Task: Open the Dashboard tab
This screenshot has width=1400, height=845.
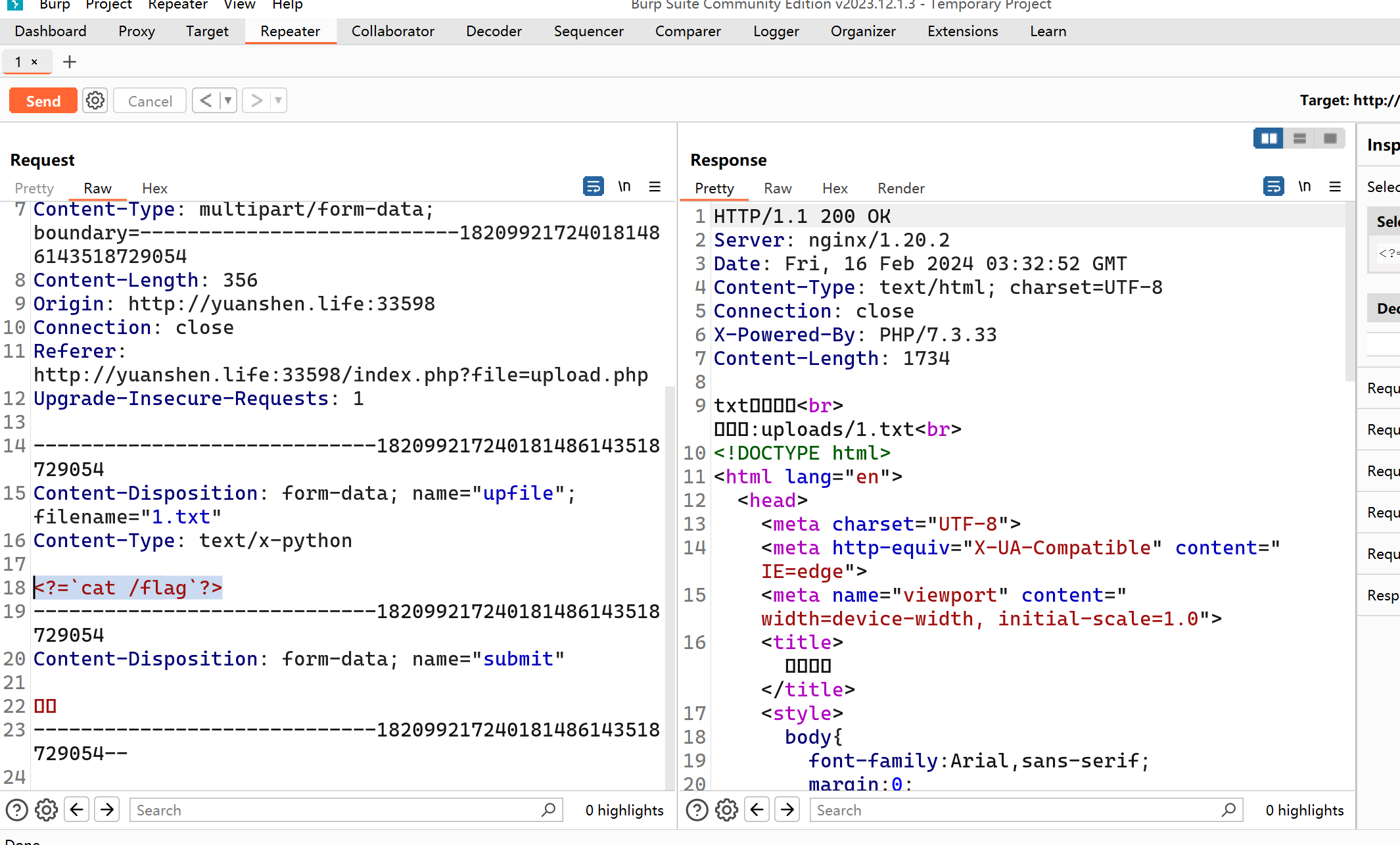Action: (x=51, y=31)
